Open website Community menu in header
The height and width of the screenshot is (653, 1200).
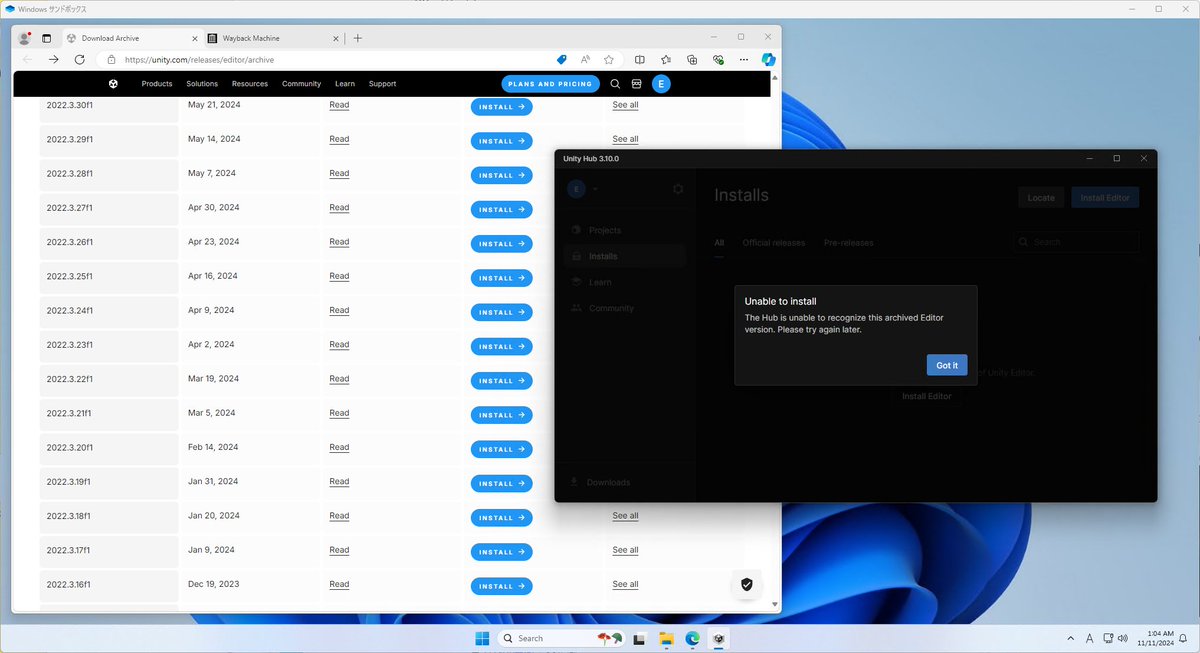[x=301, y=84]
